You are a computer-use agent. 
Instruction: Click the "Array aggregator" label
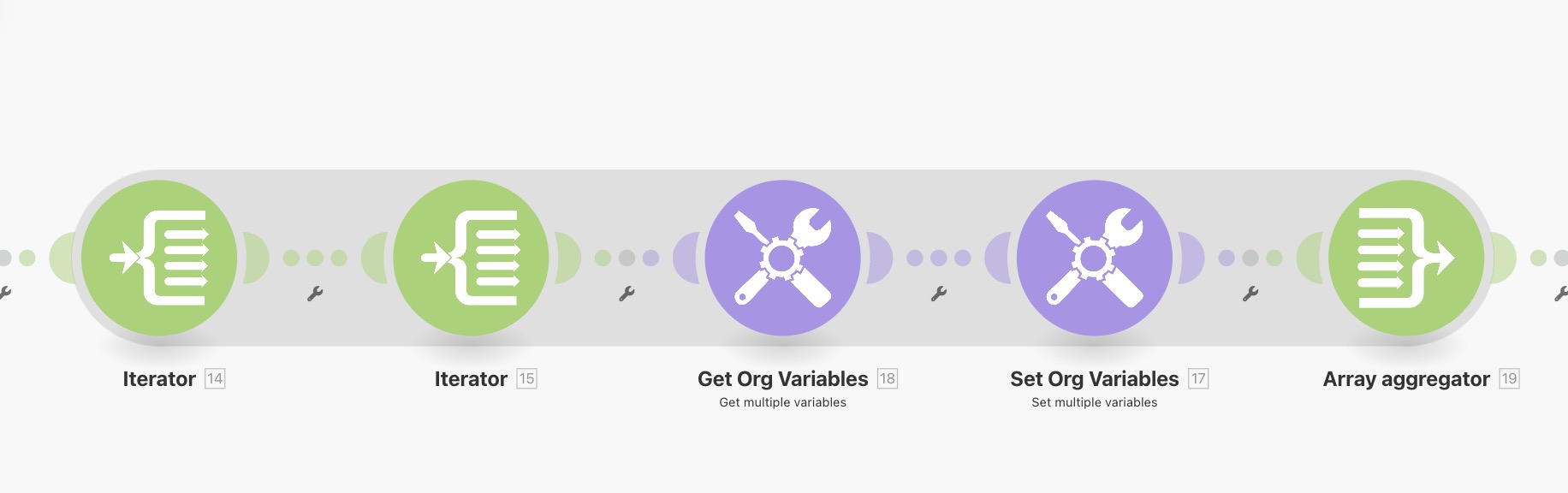[x=1405, y=379]
